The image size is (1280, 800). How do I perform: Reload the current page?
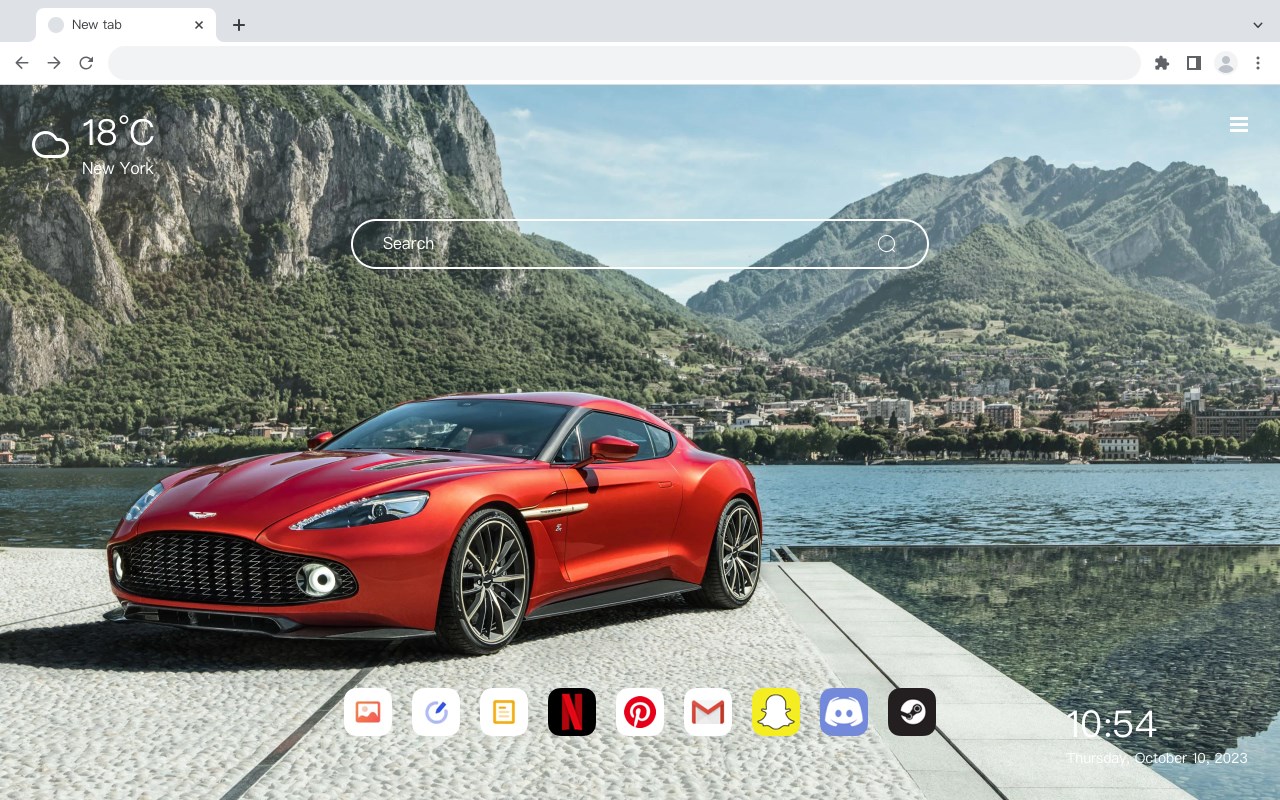click(x=86, y=63)
